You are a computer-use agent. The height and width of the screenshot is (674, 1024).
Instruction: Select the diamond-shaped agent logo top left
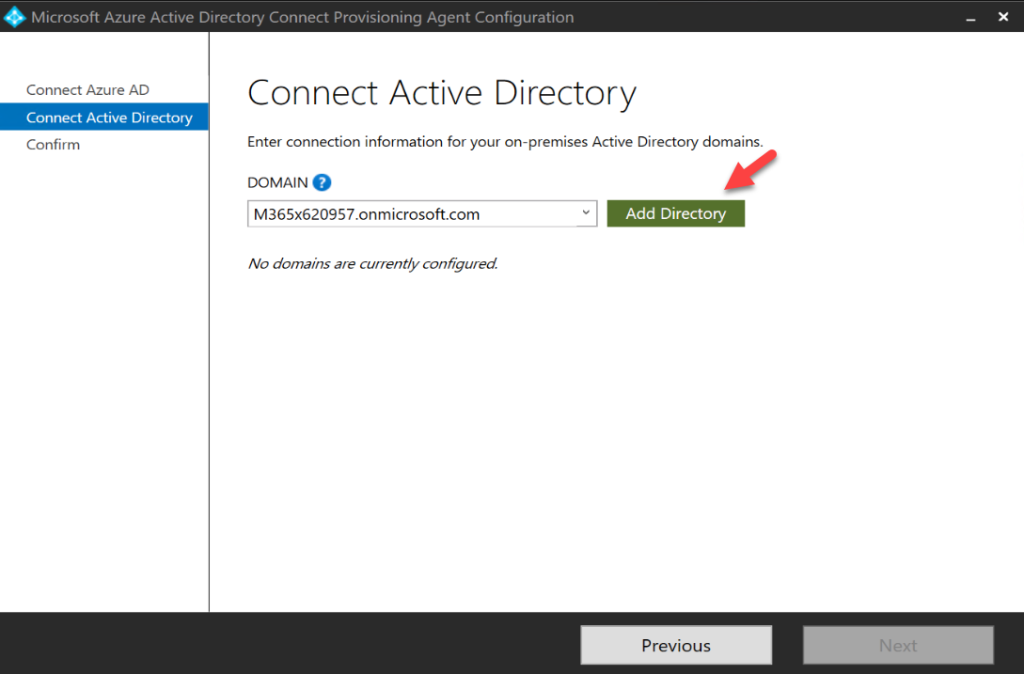click(14, 17)
